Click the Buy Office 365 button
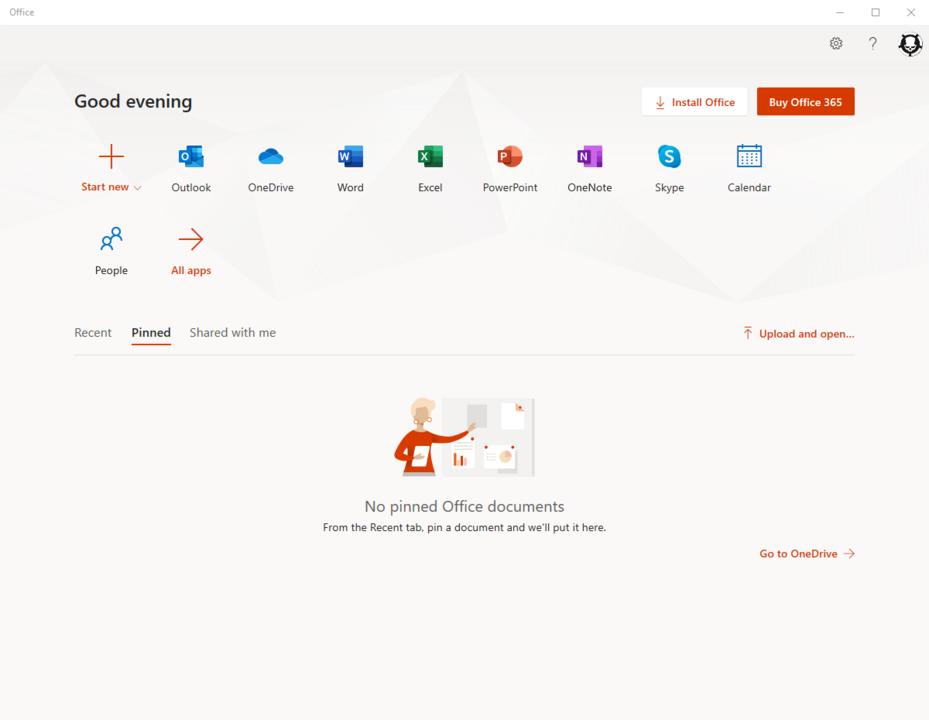929x720 pixels. pos(805,102)
